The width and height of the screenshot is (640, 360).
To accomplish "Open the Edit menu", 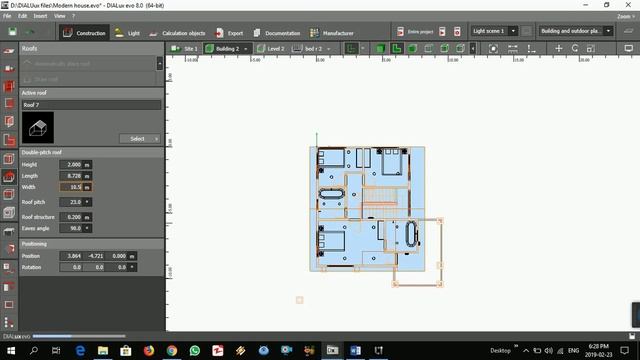I will [22, 16].
